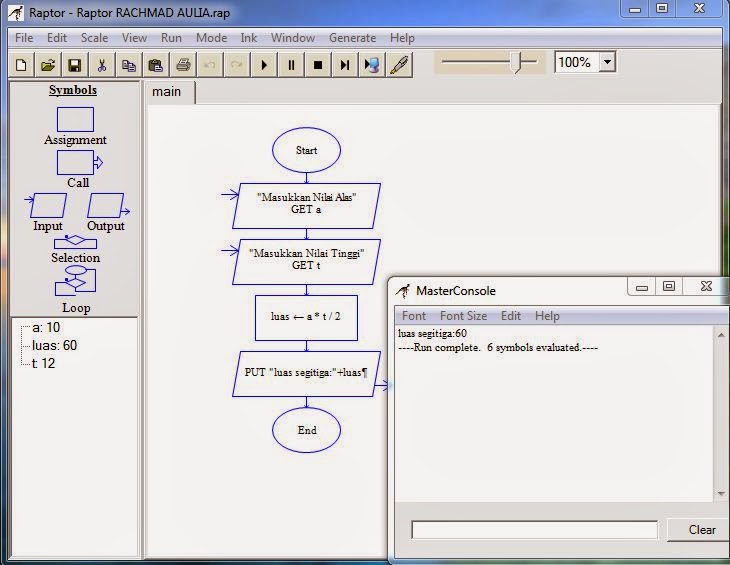Image resolution: width=730 pixels, height=565 pixels.
Task: Open the Run menu
Action: (171, 38)
